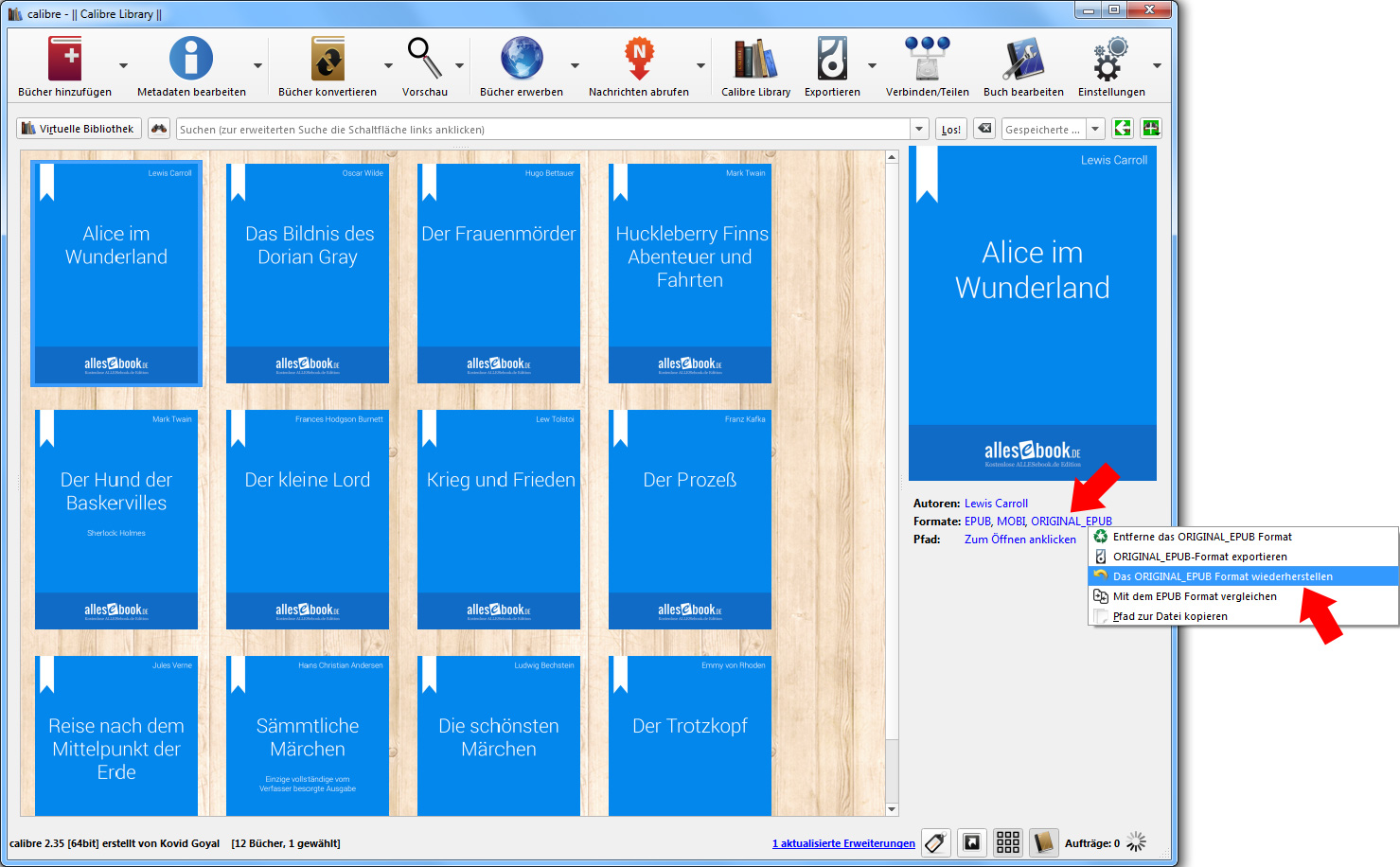Select Die schönsten Märchen cover

click(499, 735)
